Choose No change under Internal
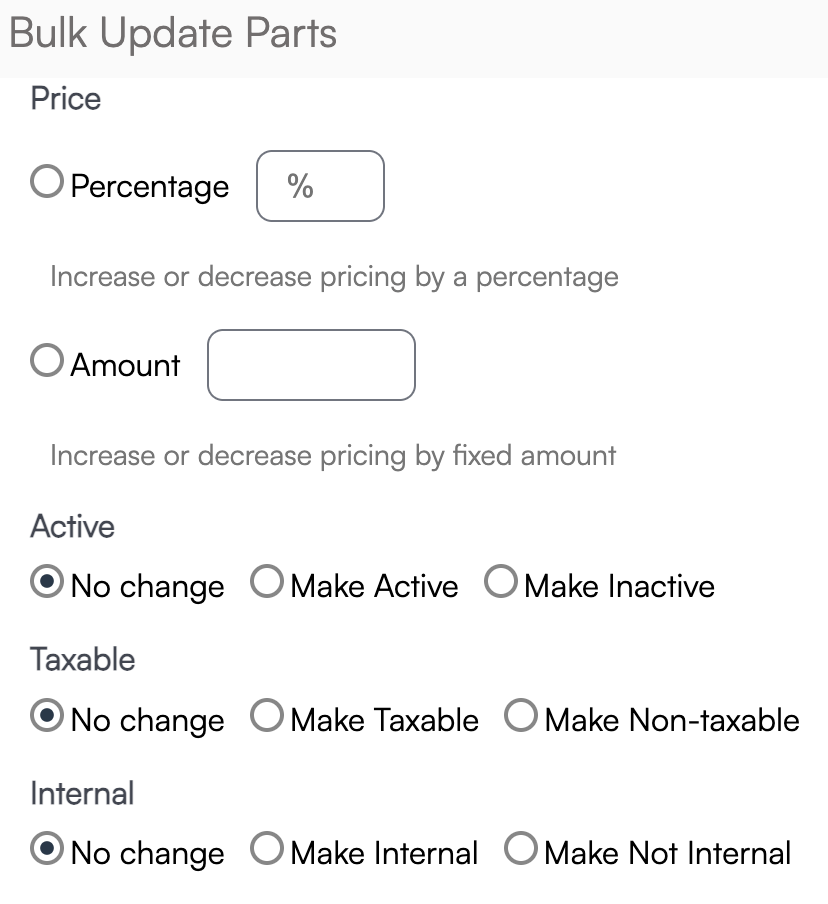Screen dimensions: 828x904 [x=47, y=849]
